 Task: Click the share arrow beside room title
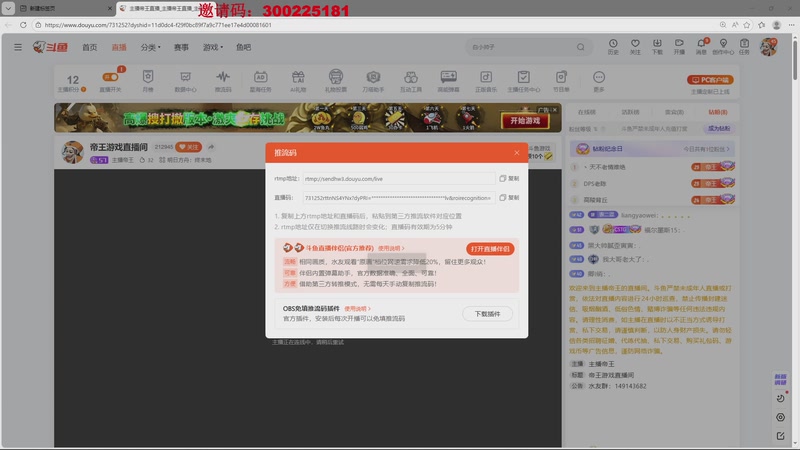[211, 147]
